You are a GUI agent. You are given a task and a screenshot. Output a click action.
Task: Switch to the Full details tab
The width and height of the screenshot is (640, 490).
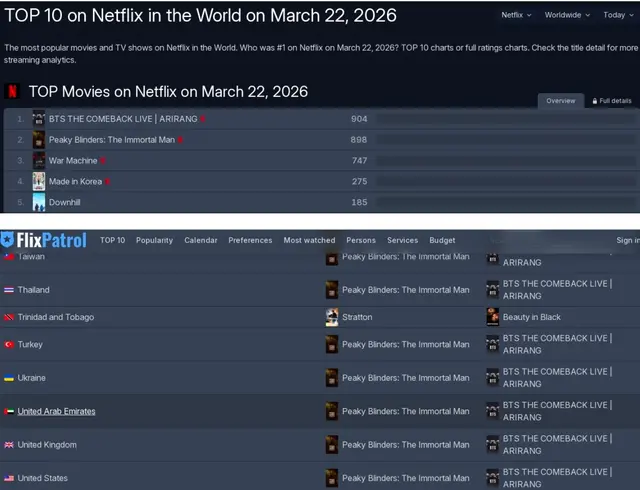coord(611,101)
